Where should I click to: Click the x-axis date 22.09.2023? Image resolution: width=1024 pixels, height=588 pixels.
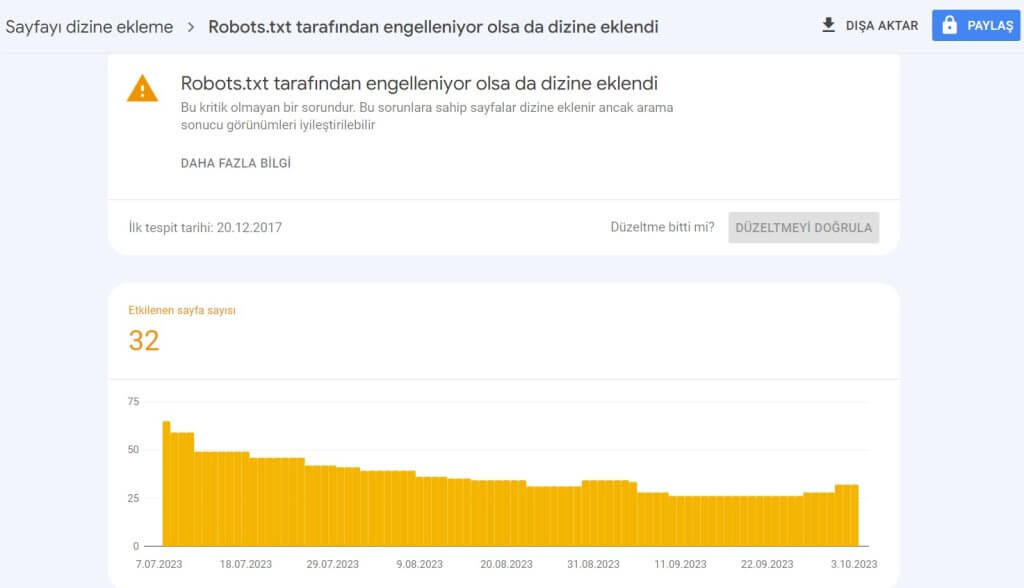pyautogui.click(x=767, y=564)
